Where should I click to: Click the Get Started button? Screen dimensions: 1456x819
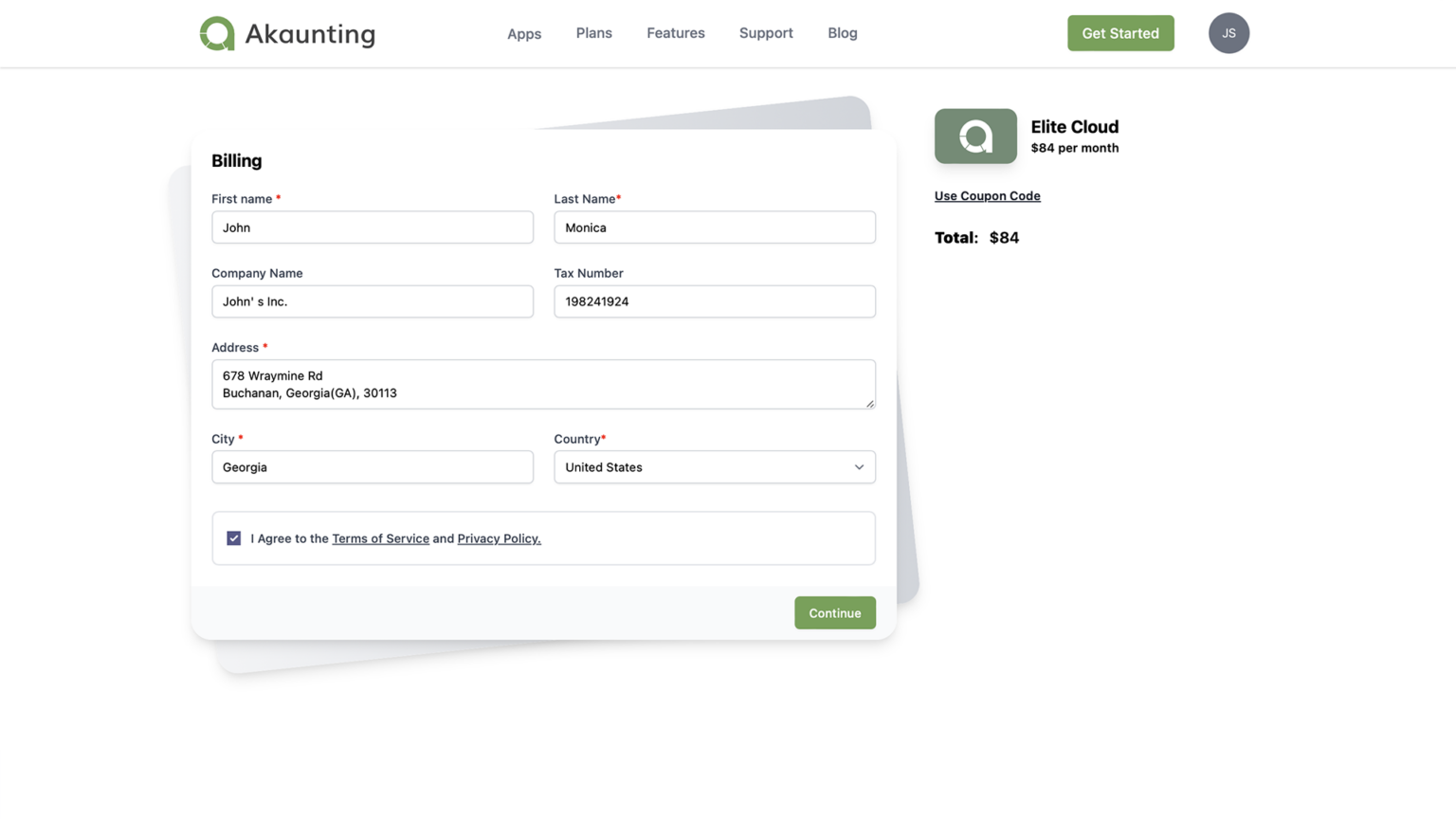[x=1120, y=33]
